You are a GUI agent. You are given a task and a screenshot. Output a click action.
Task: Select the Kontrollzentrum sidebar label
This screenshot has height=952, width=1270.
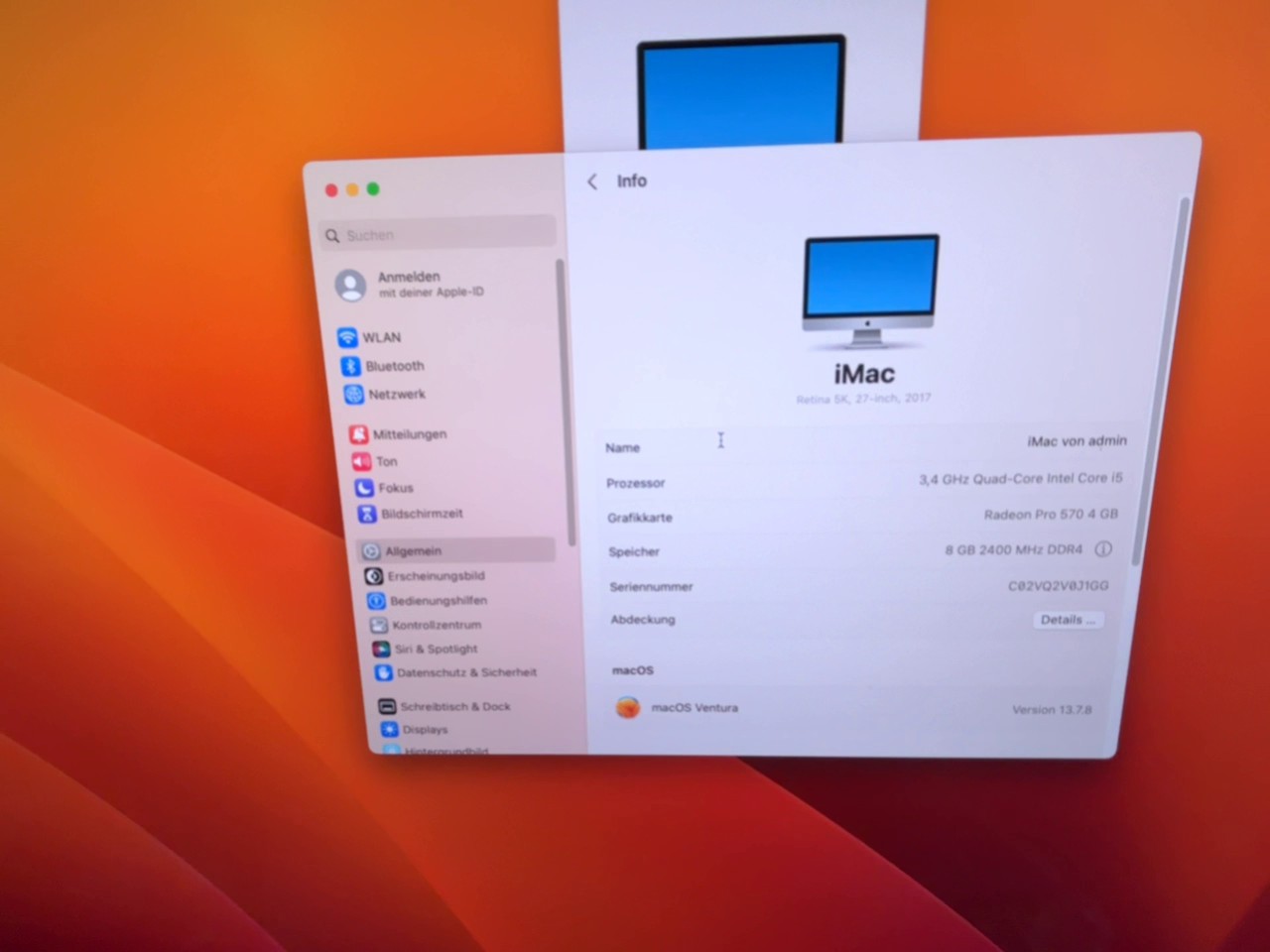[x=437, y=626]
